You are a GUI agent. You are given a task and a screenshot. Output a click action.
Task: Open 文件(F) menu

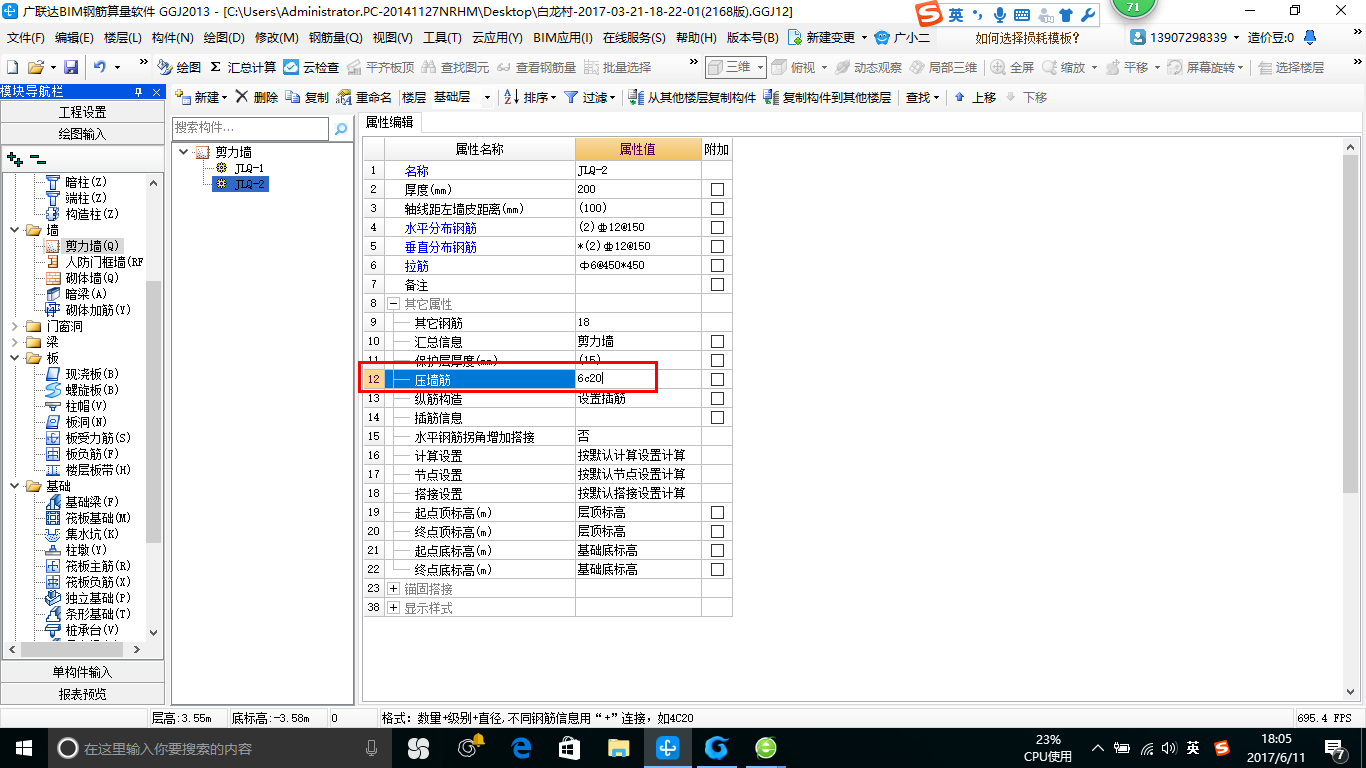[x=26, y=38]
